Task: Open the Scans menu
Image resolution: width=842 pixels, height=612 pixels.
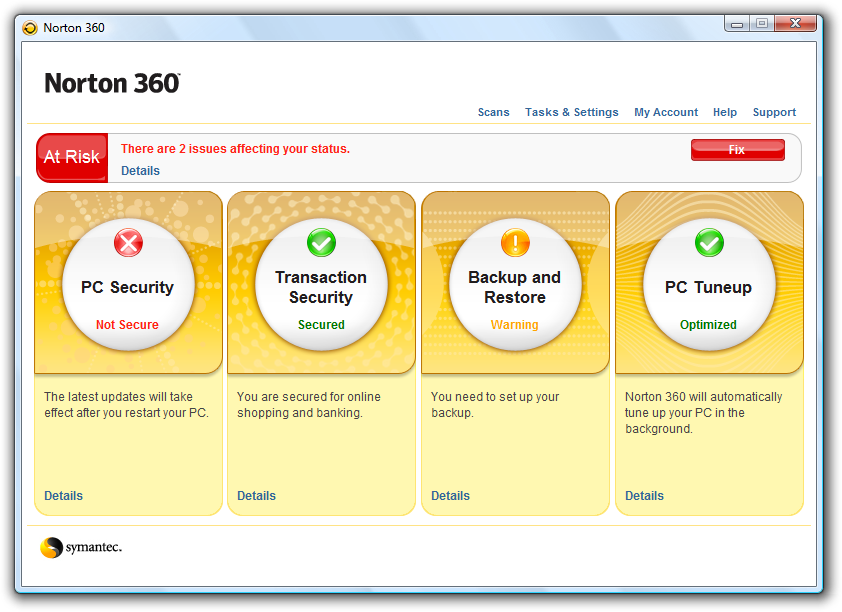Action: tap(493, 112)
